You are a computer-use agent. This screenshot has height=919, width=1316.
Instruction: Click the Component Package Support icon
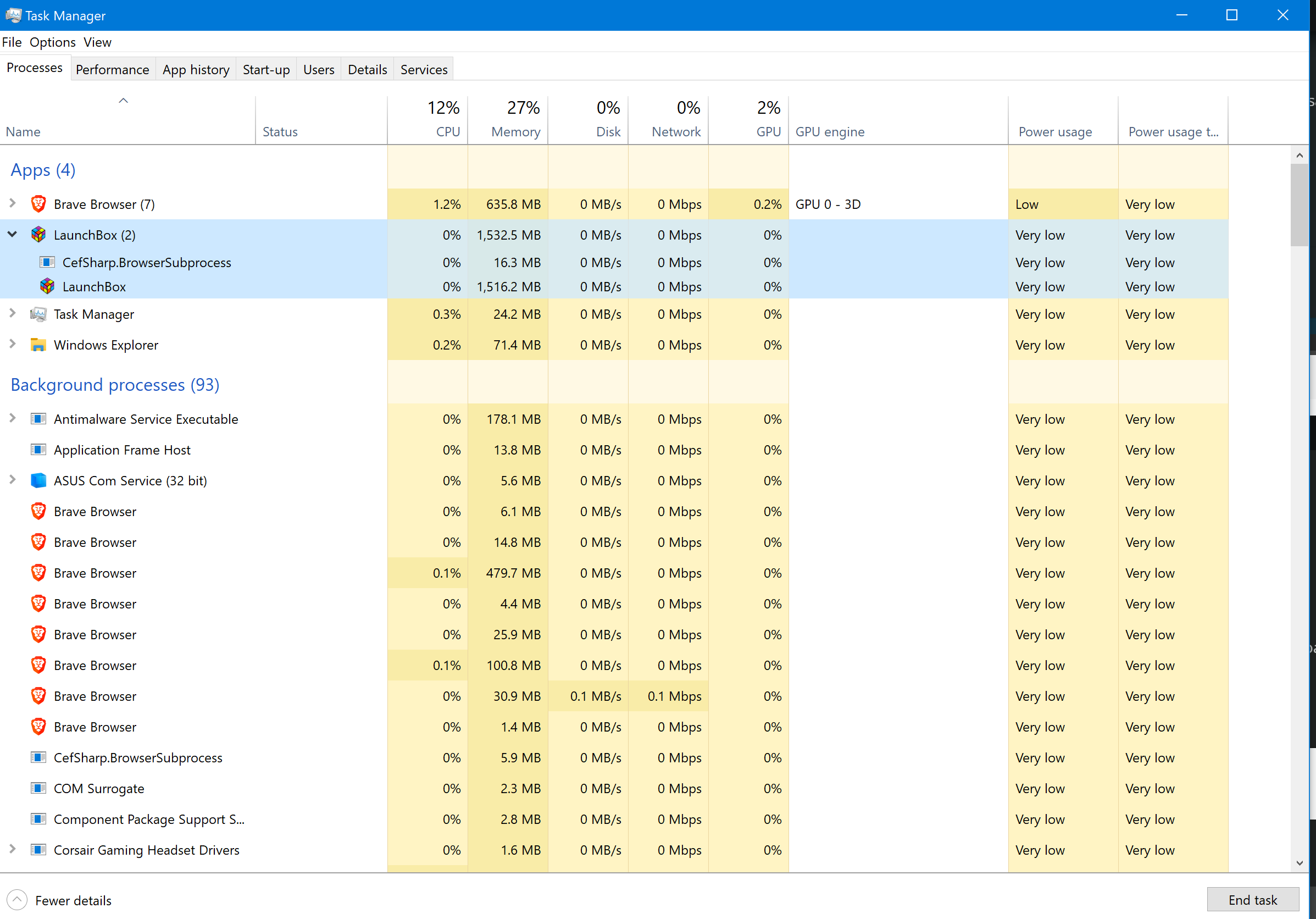[x=38, y=818]
